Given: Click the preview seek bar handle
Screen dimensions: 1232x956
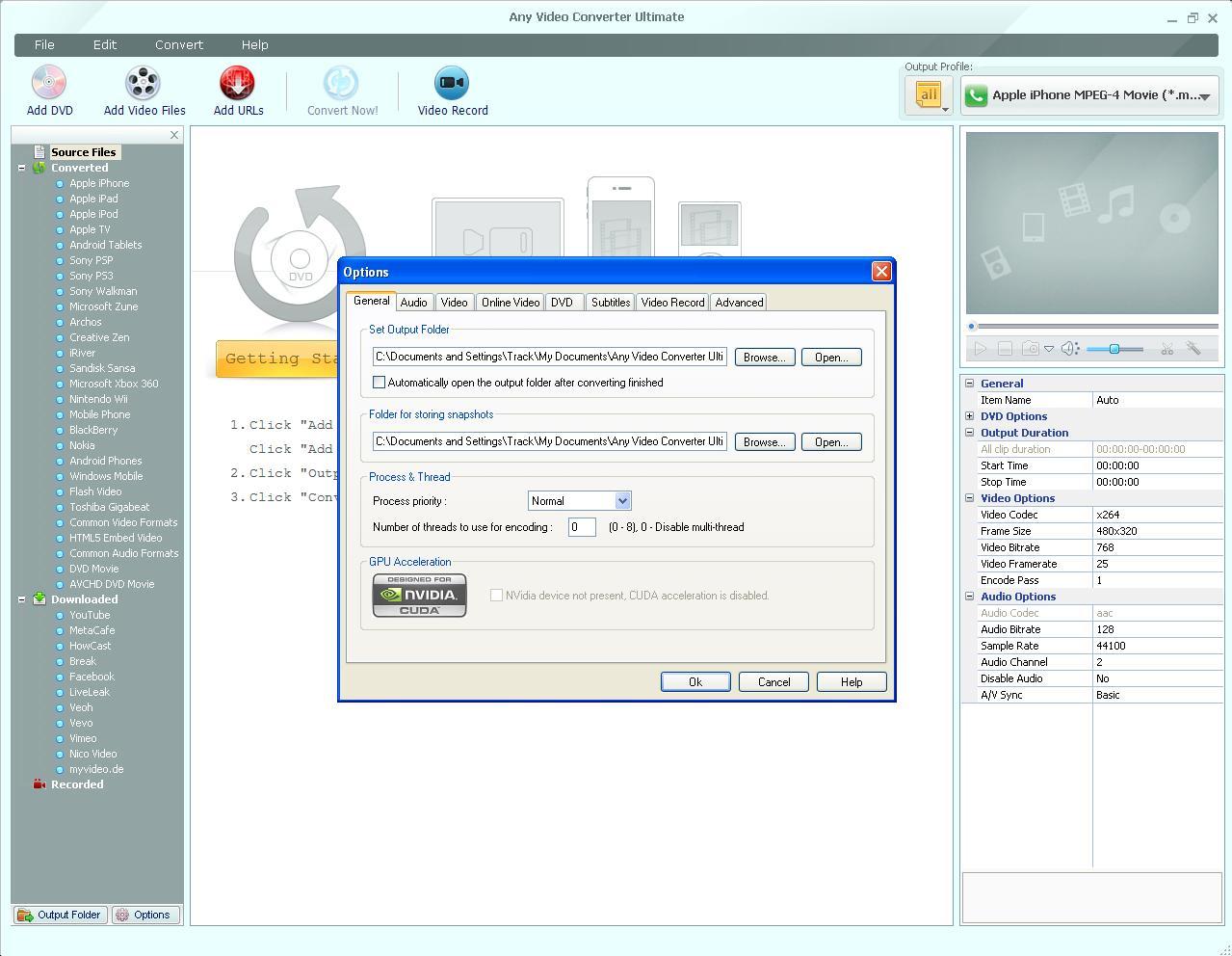Looking at the screenshot, I should click(x=972, y=327).
